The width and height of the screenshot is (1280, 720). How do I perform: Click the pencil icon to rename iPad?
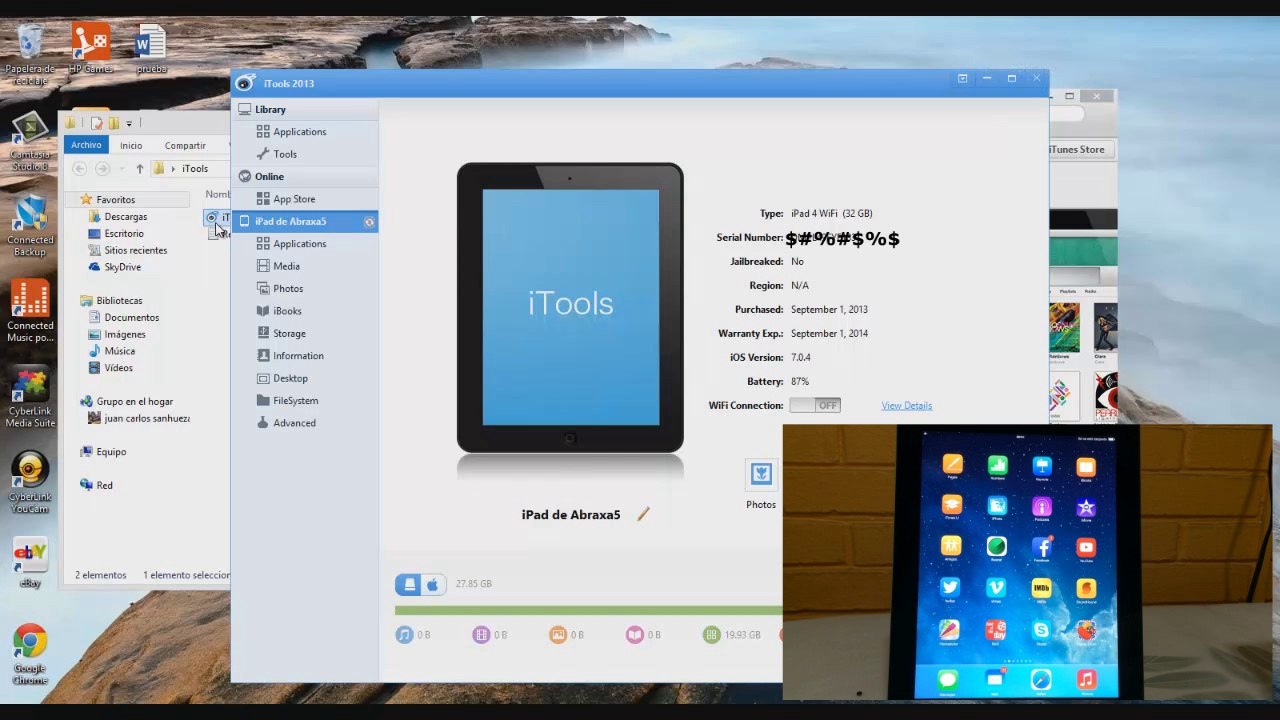pos(643,514)
